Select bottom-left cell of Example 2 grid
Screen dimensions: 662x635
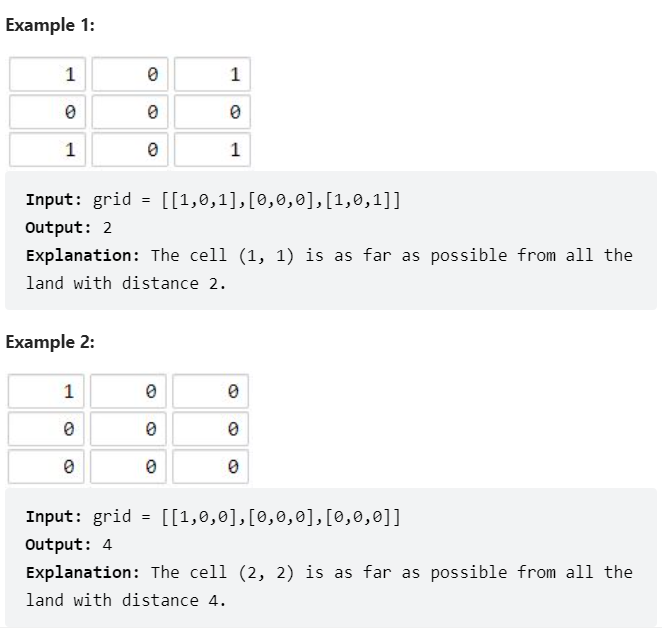(48, 466)
